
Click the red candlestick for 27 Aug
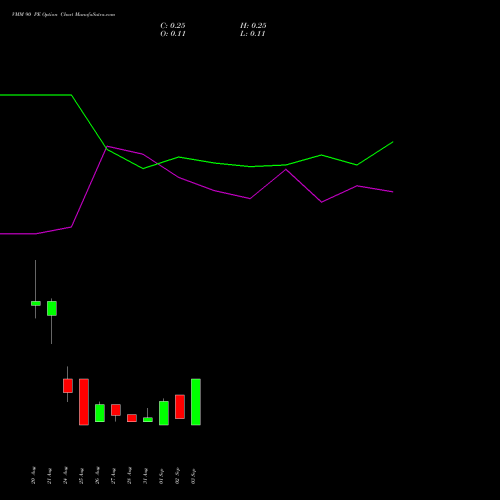(x=116, y=410)
